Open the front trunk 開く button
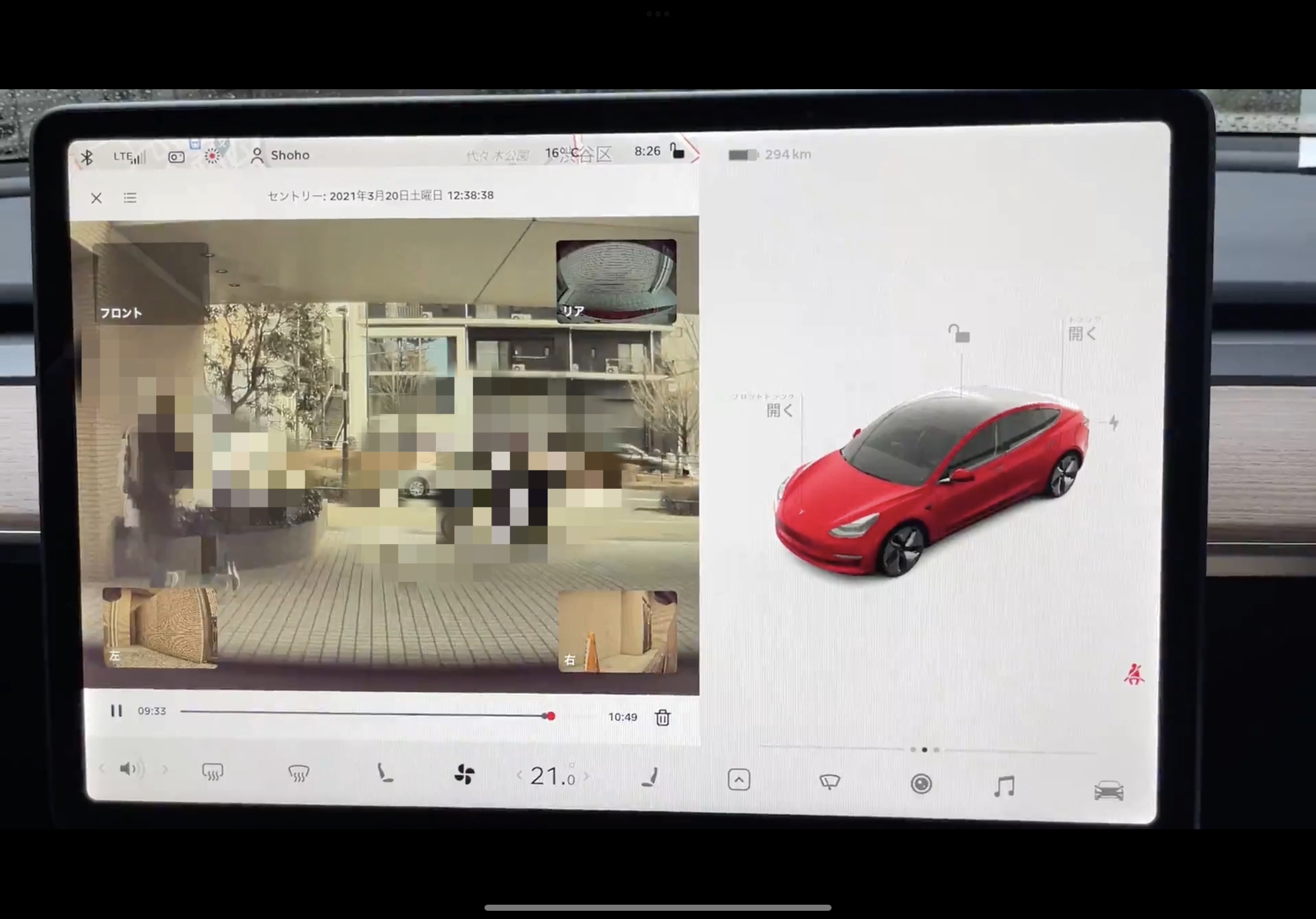This screenshot has width=1316, height=919. pyautogui.click(x=779, y=410)
